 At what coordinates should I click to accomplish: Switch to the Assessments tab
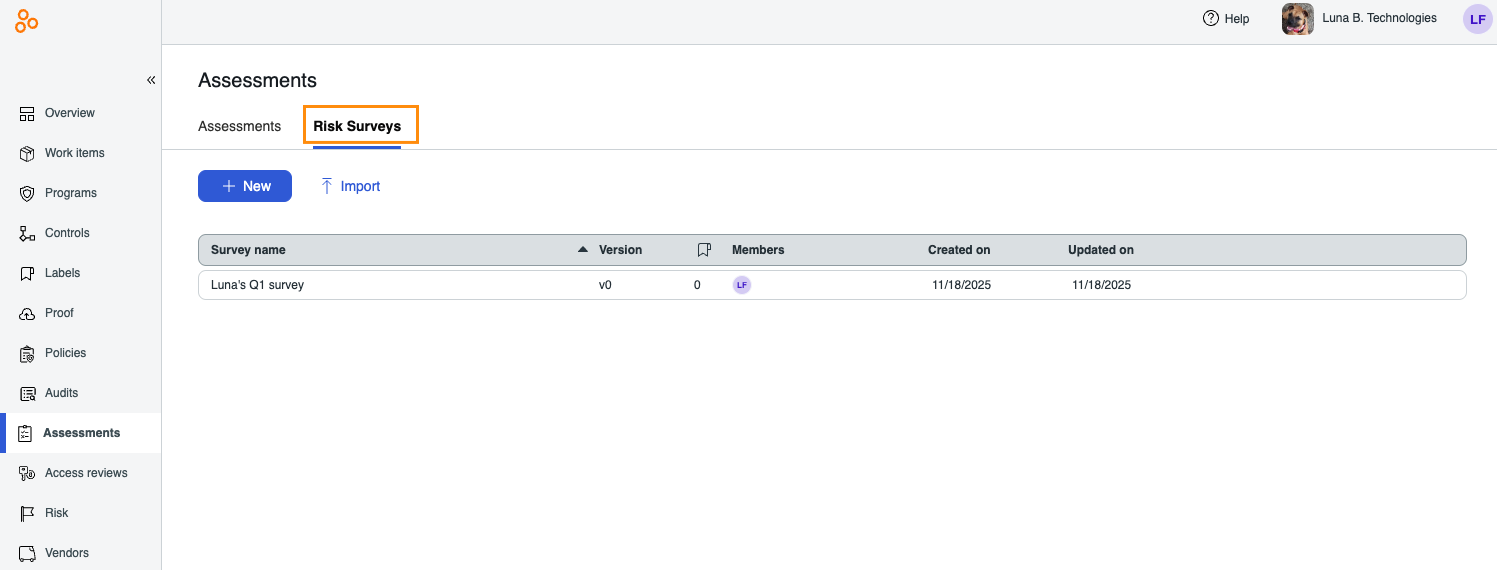pos(239,127)
